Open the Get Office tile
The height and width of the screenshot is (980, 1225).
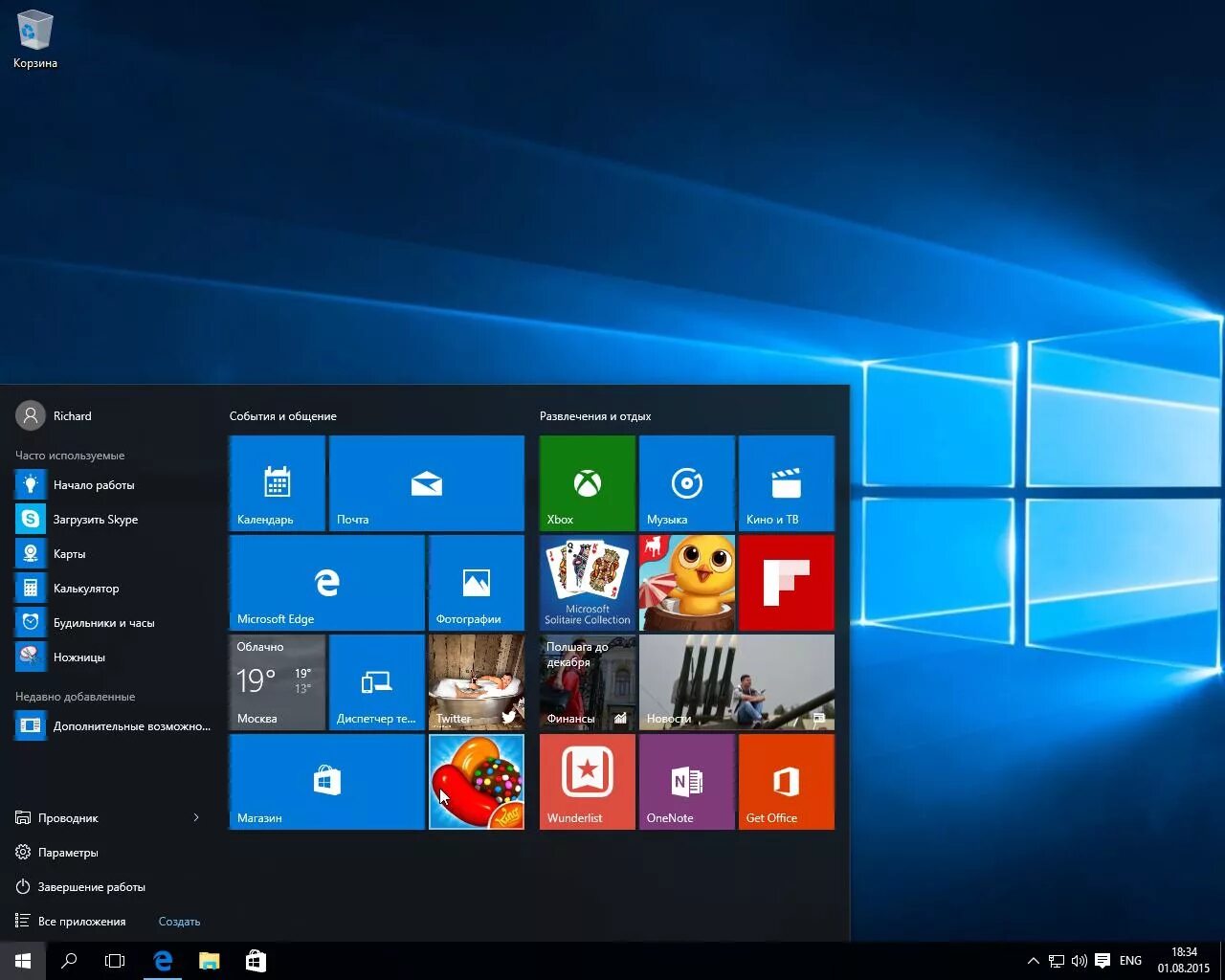pos(787,782)
